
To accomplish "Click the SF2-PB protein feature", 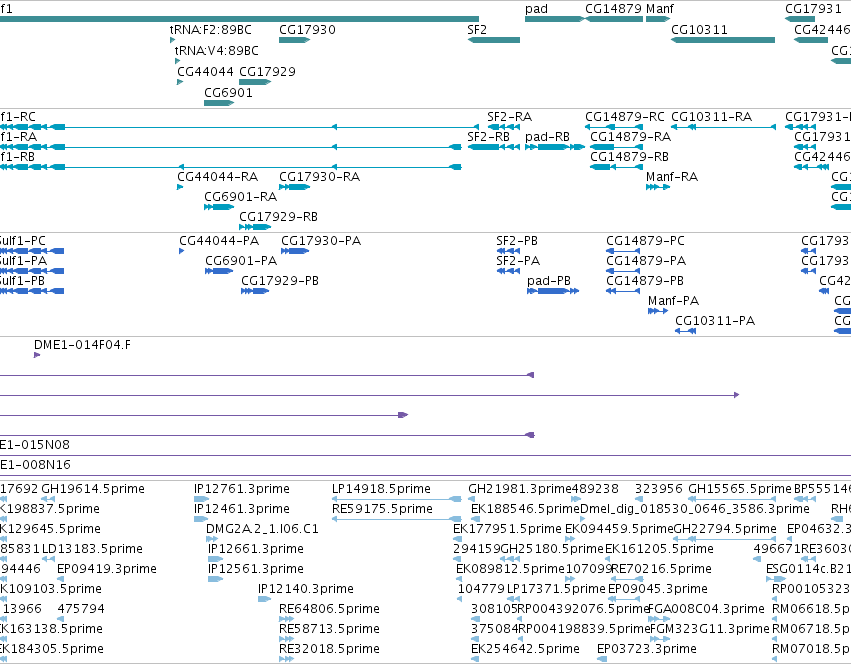I will pyautogui.click(x=508, y=251).
